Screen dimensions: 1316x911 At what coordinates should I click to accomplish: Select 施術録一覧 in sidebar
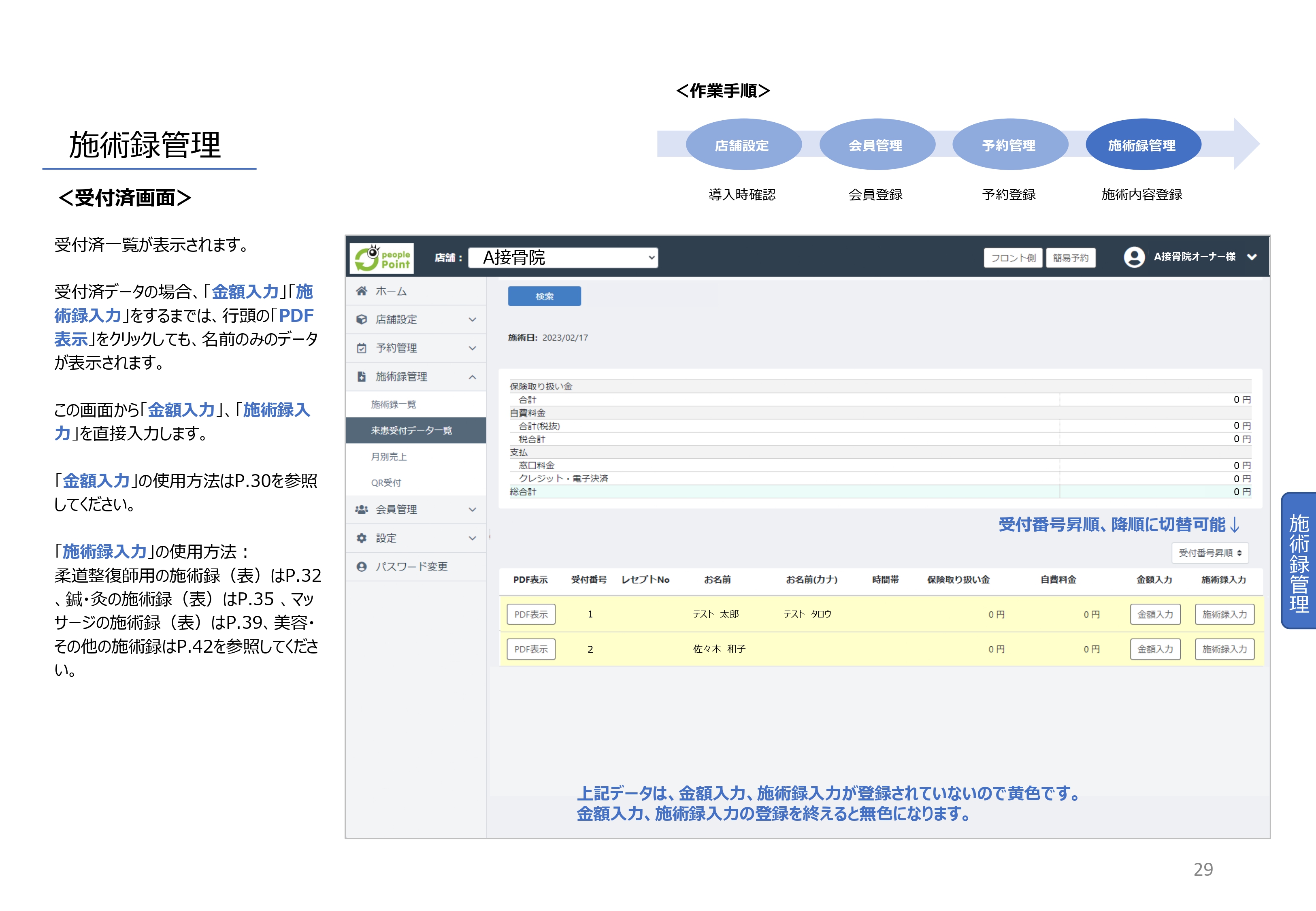tap(393, 404)
